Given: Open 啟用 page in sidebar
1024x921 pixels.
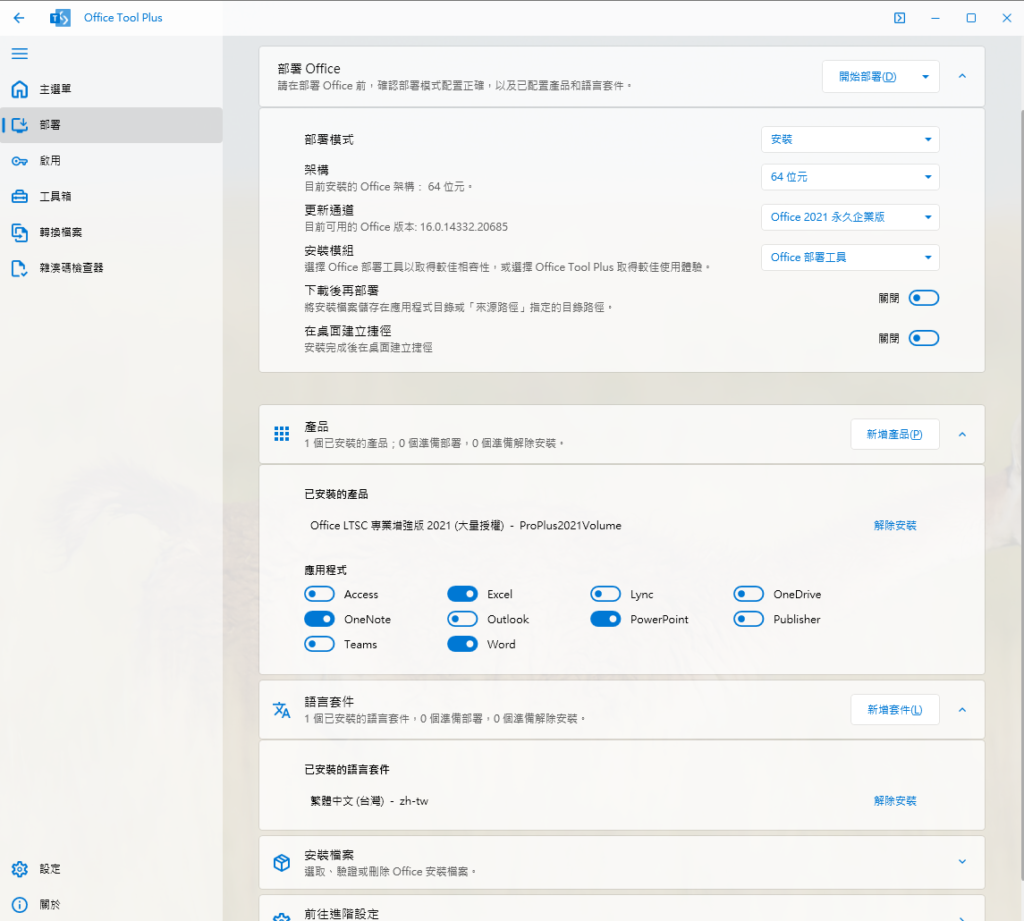Looking at the screenshot, I should pos(111,161).
